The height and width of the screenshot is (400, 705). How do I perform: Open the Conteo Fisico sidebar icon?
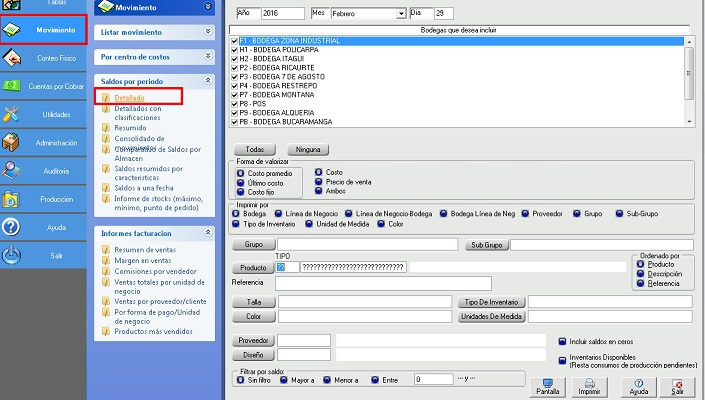click(13, 58)
